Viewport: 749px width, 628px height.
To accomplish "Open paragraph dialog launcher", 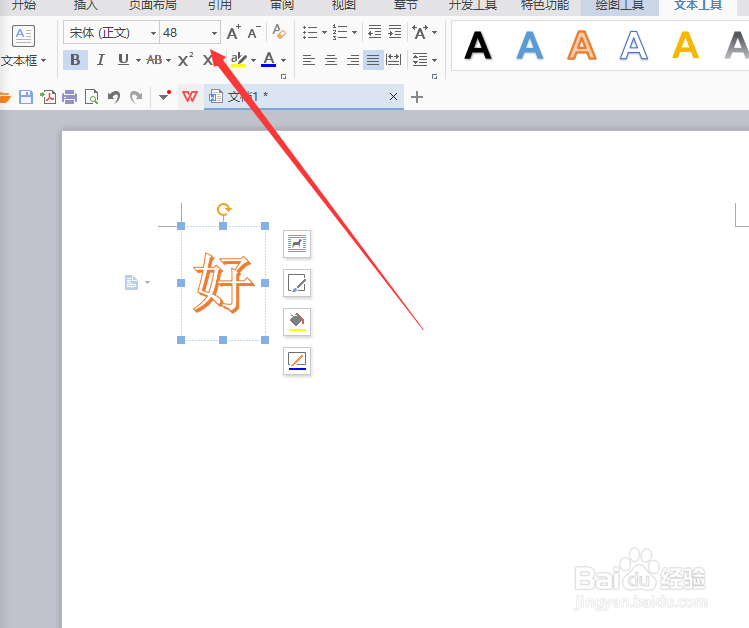I will point(434,76).
